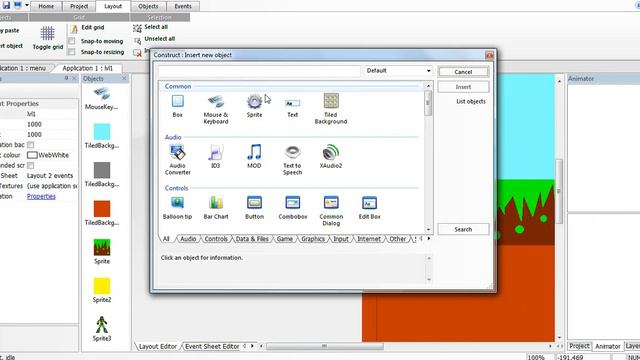This screenshot has width=640, height=360.
Task: Select the XAudio2 object
Action: (x=331, y=157)
